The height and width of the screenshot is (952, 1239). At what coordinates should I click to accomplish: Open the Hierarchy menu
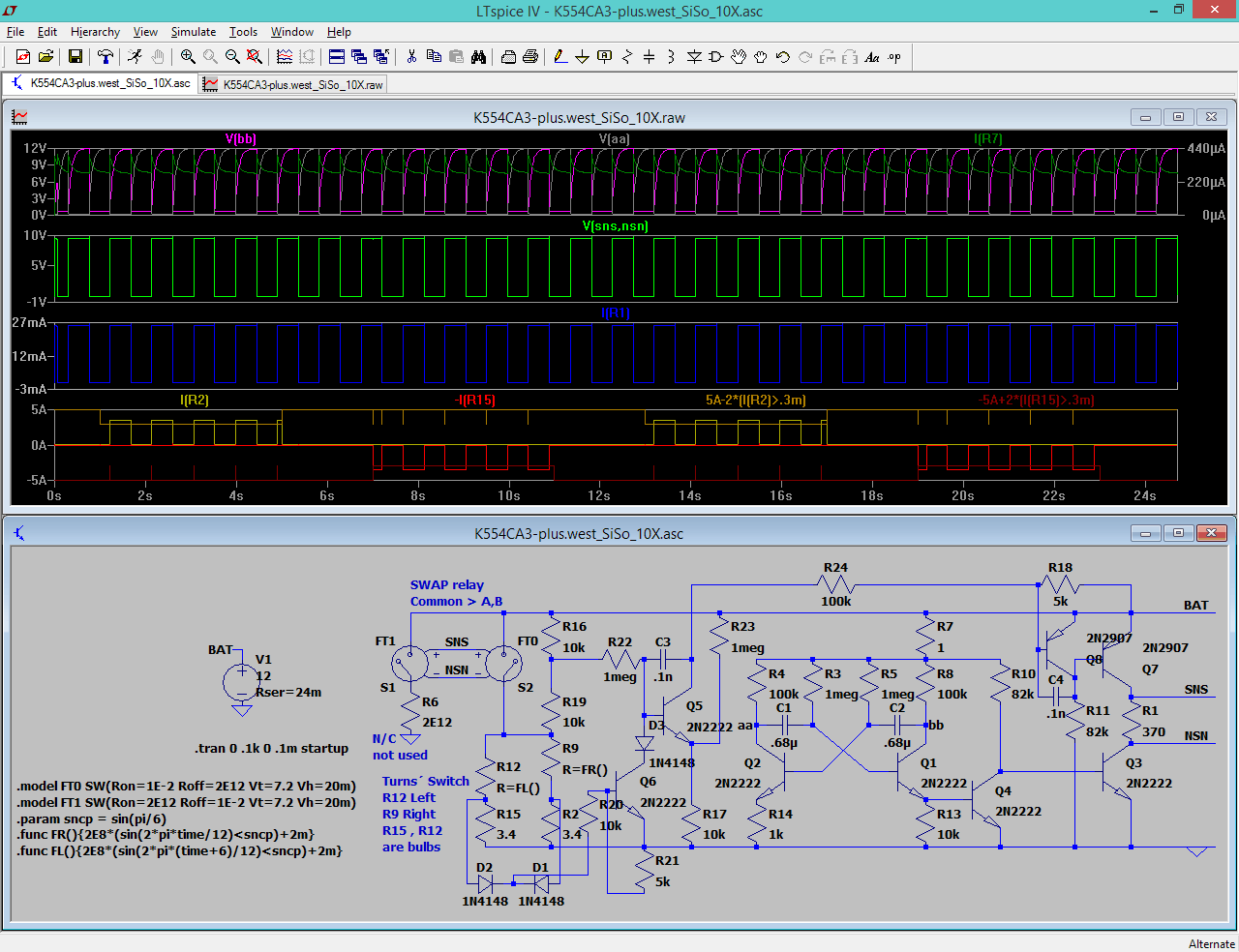pos(95,32)
